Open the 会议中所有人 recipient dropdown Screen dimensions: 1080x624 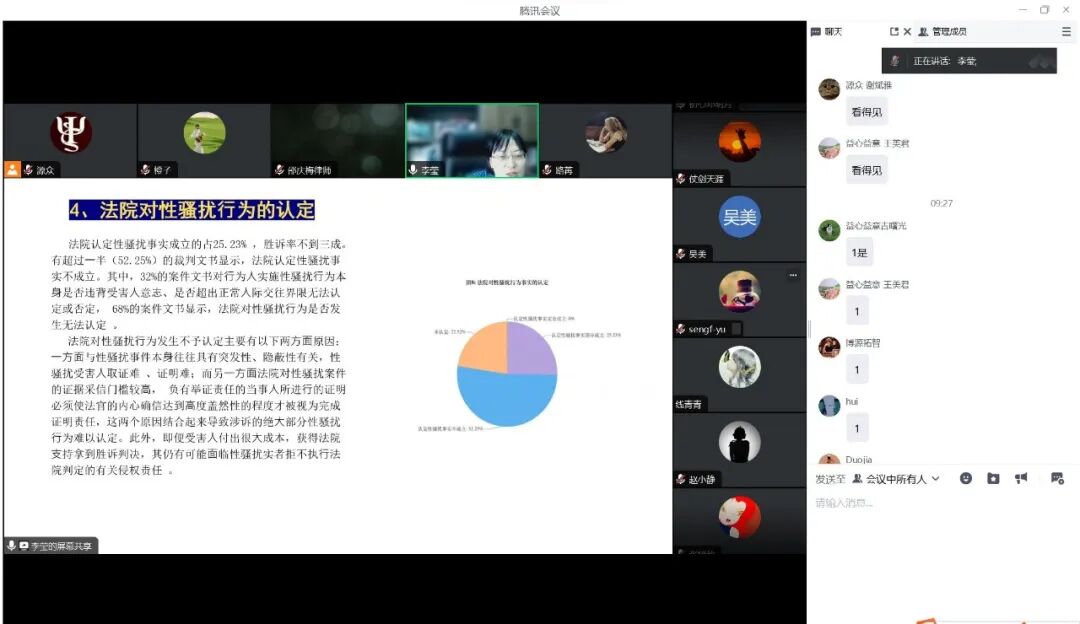tap(898, 479)
